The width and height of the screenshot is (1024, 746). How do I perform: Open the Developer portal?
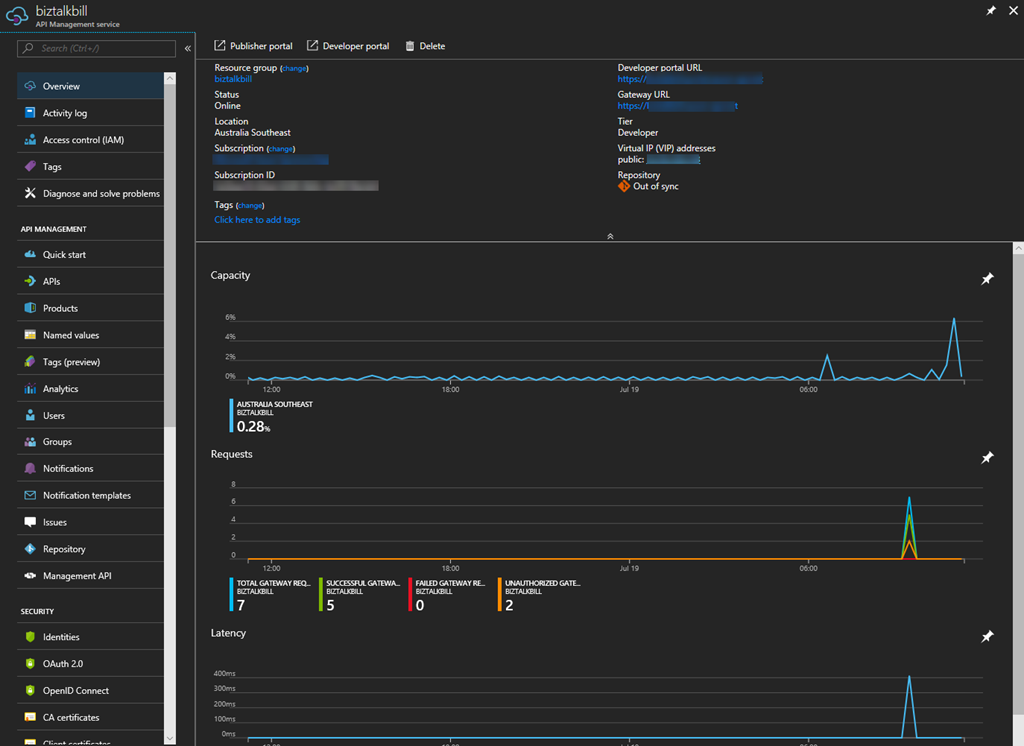click(348, 46)
